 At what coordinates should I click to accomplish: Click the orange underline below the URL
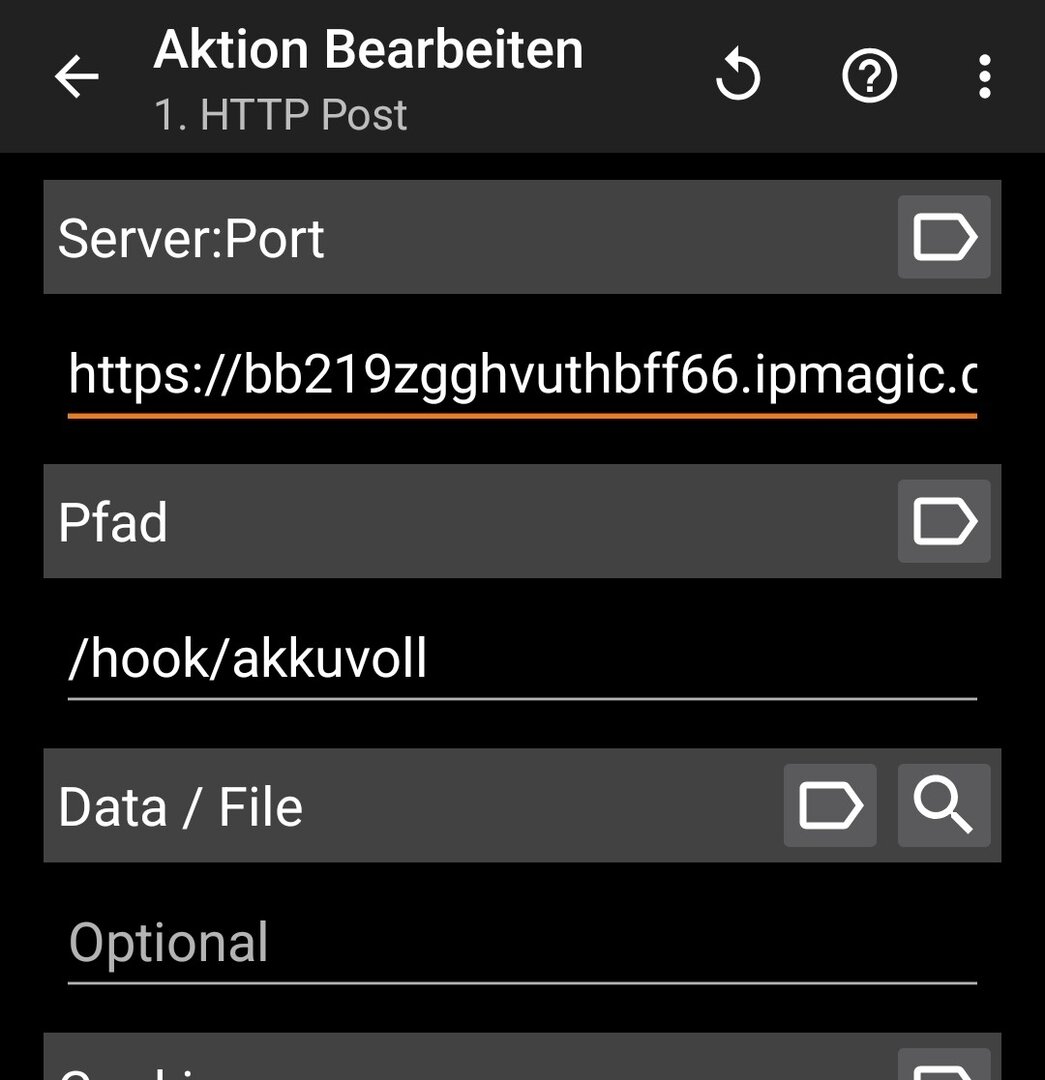pyautogui.click(x=520, y=414)
